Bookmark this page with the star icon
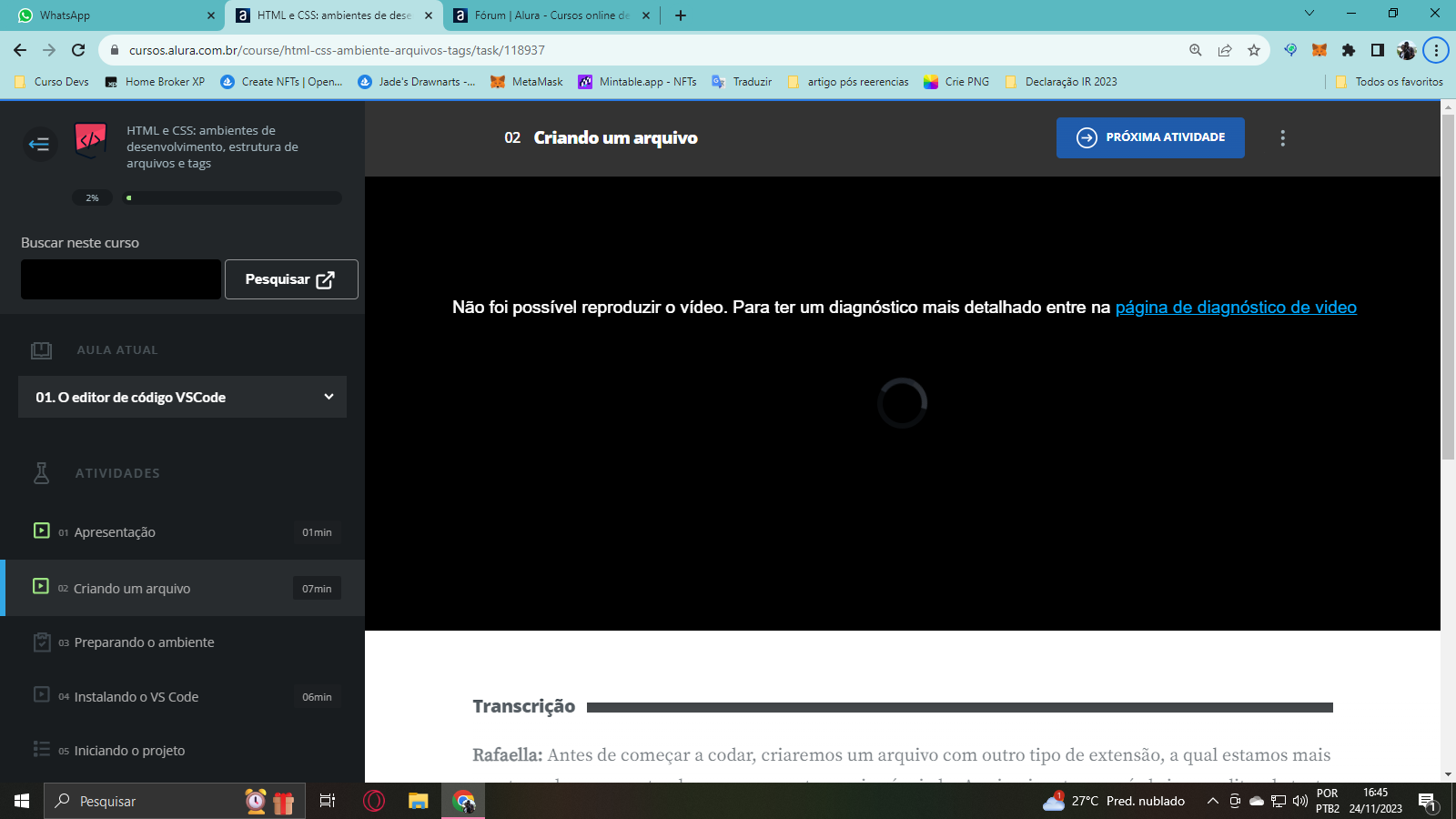This screenshot has width=1456, height=819. [x=1254, y=50]
